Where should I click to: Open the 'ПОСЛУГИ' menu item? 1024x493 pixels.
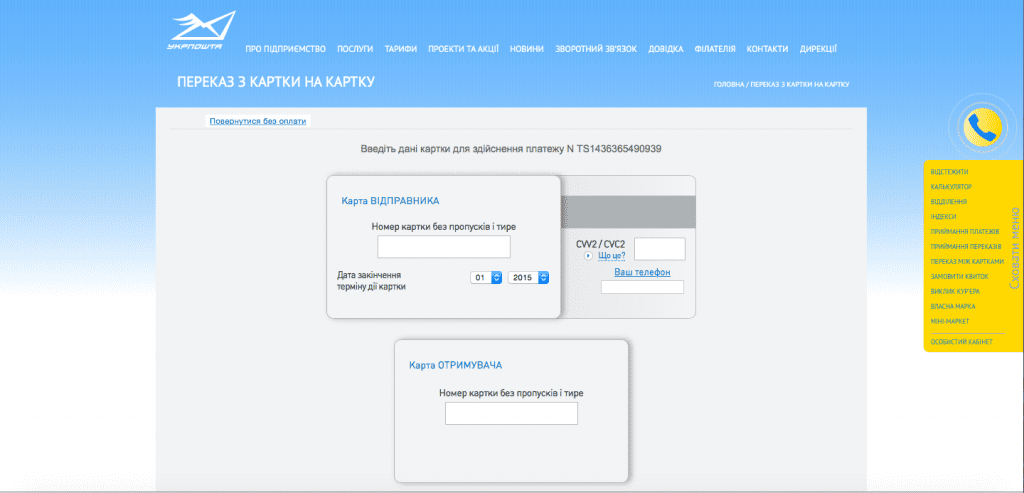pos(355,49)
